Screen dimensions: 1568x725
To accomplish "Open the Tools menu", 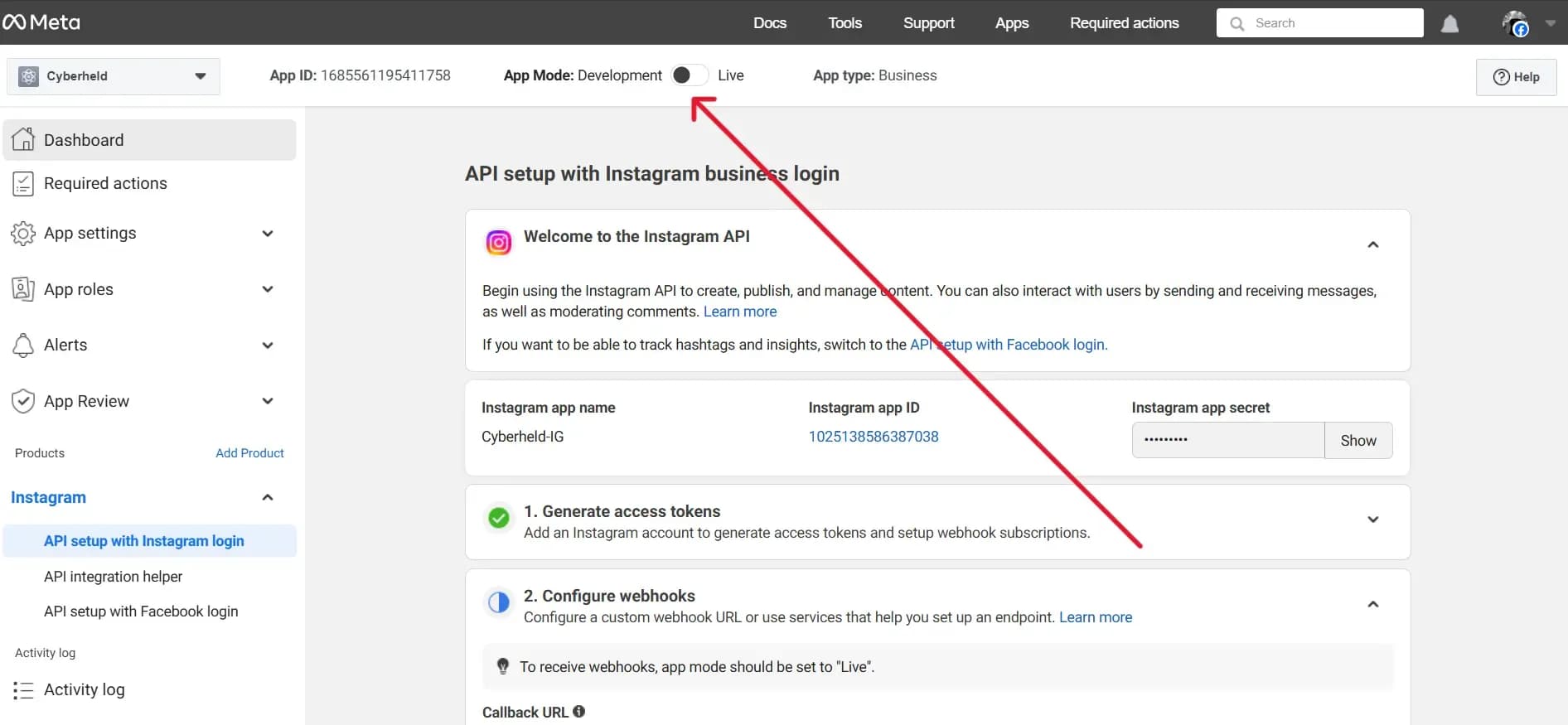I will click(844, 23).
